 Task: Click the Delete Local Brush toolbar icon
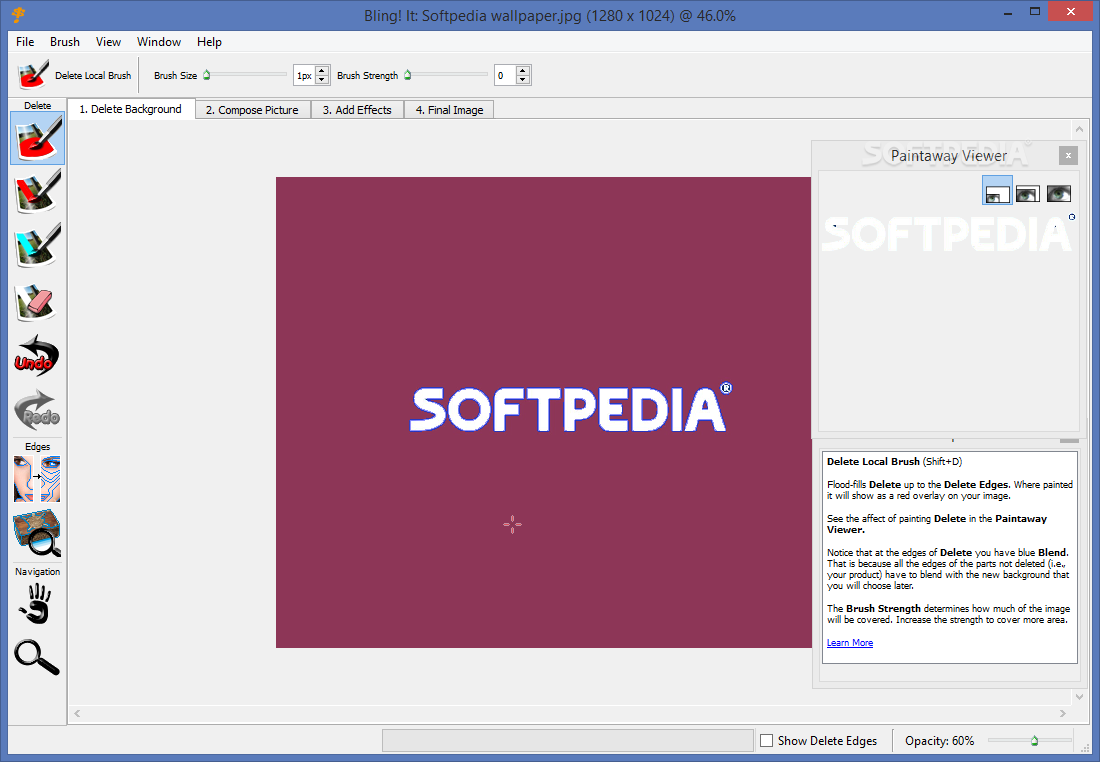[x=32, y=75]
